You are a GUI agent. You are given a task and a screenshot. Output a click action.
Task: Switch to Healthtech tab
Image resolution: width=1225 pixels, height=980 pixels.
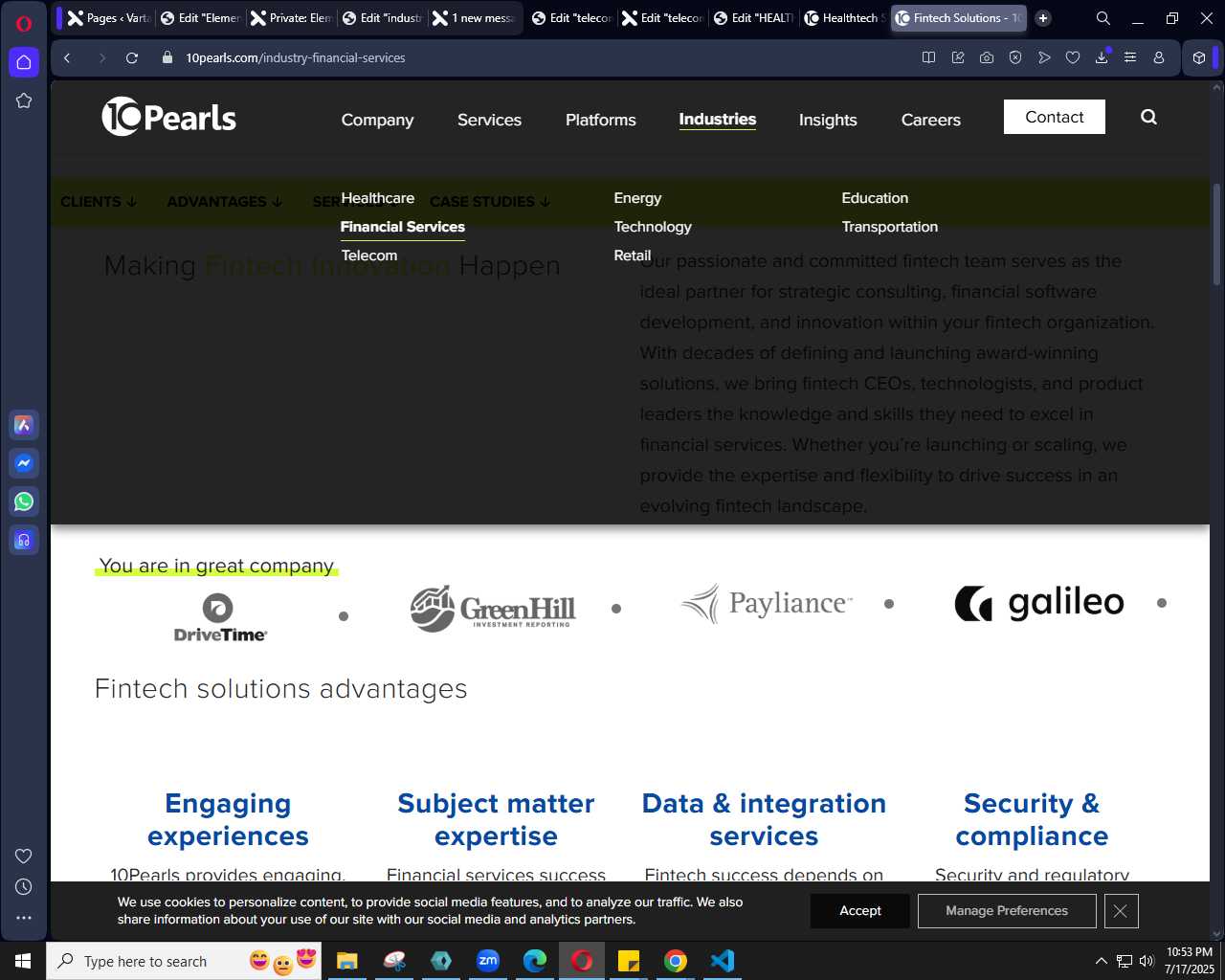coord(844,18)
